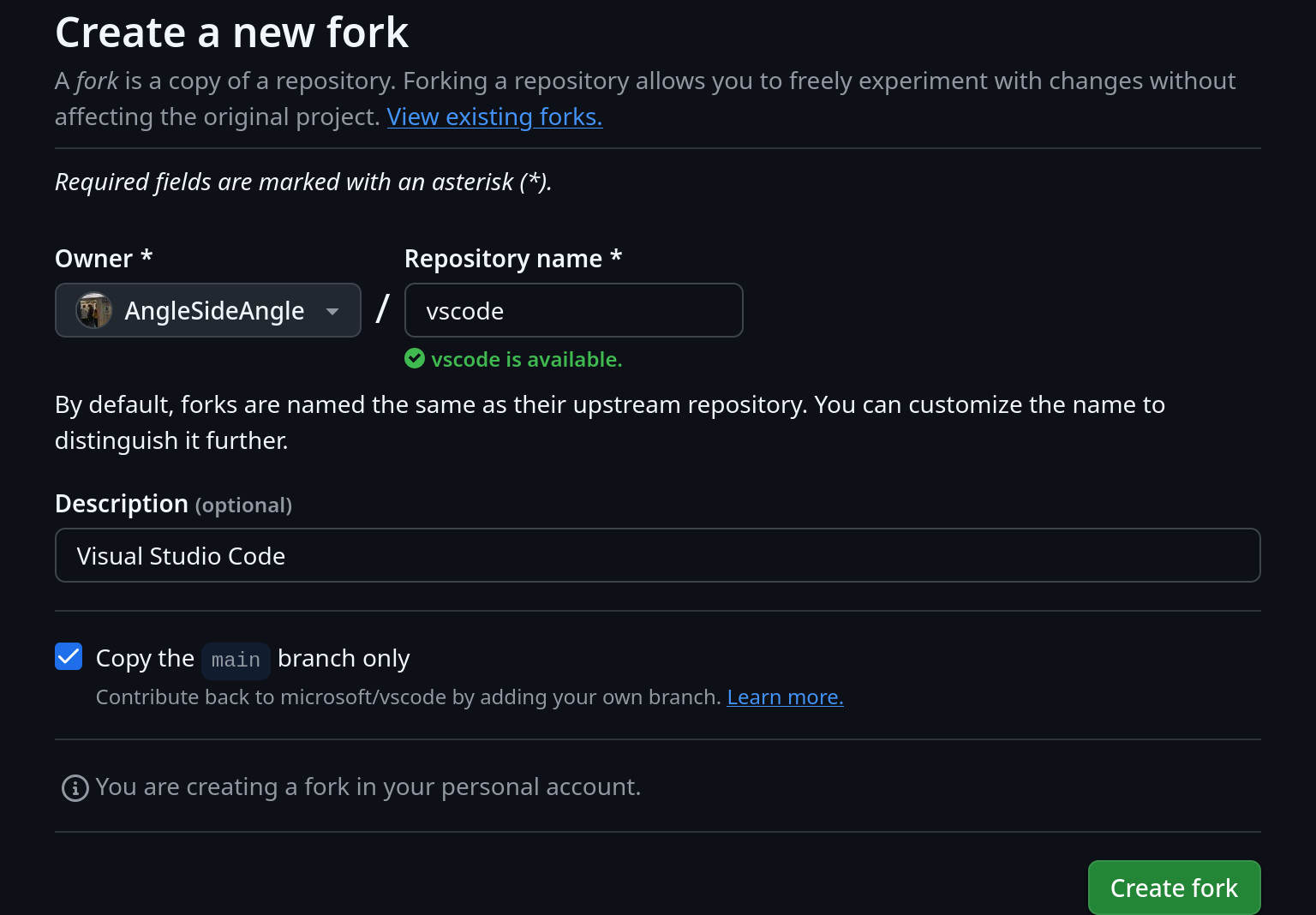Click the 'Repository name *' label
1316x915 pixels.
(x=513, y=259)
